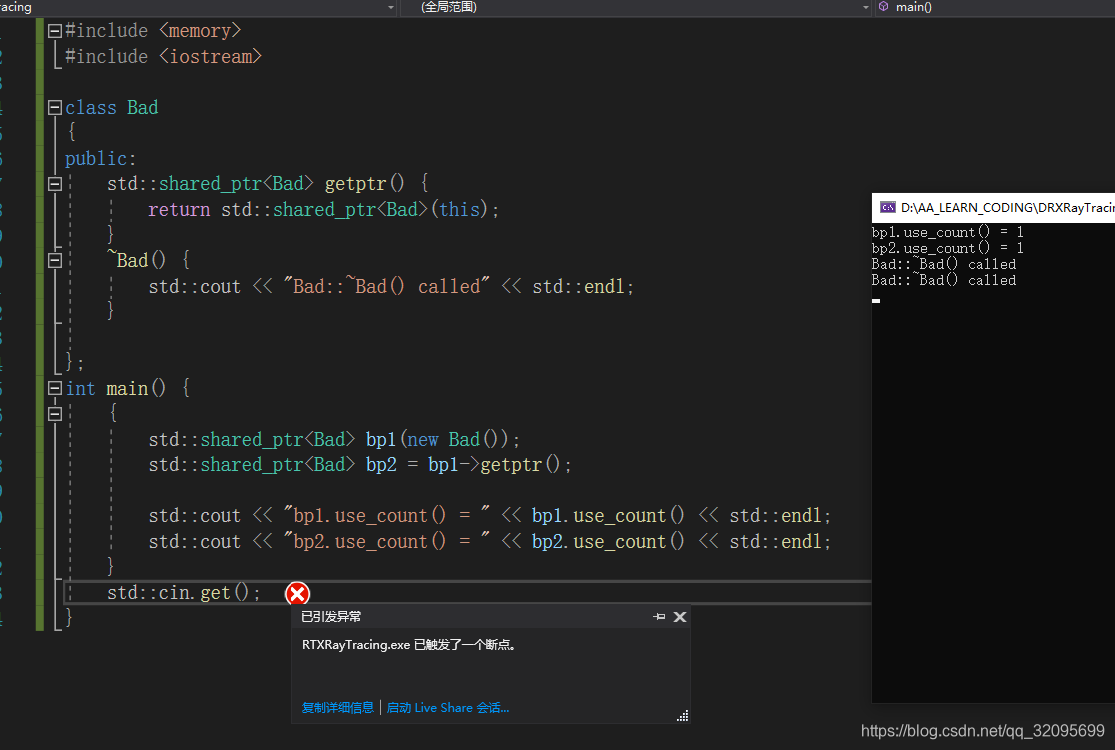Pin the 已引发异常 exception popup
This screenshot has height=750, width=1115.
(x=661, y=616)
